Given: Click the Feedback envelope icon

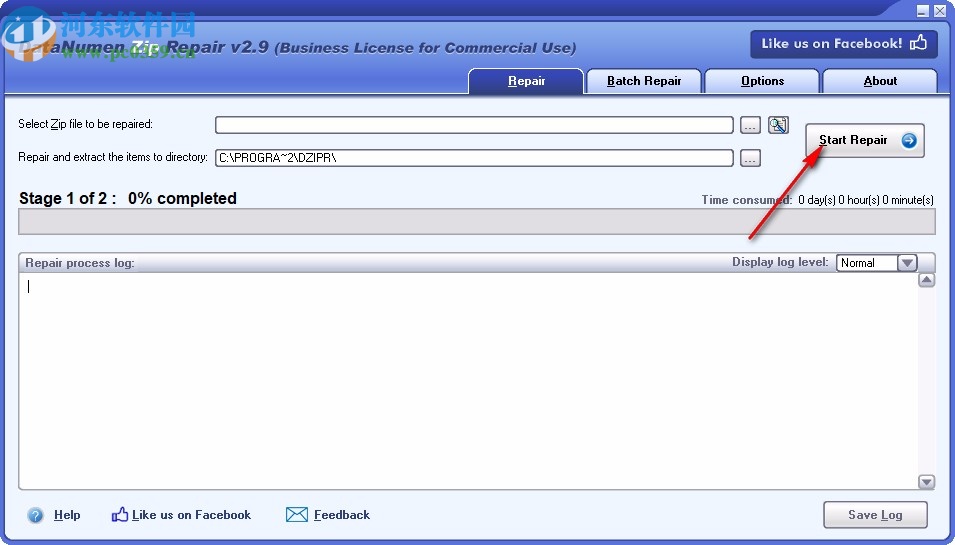Looking at the screenshot, I should pos(297,515).
